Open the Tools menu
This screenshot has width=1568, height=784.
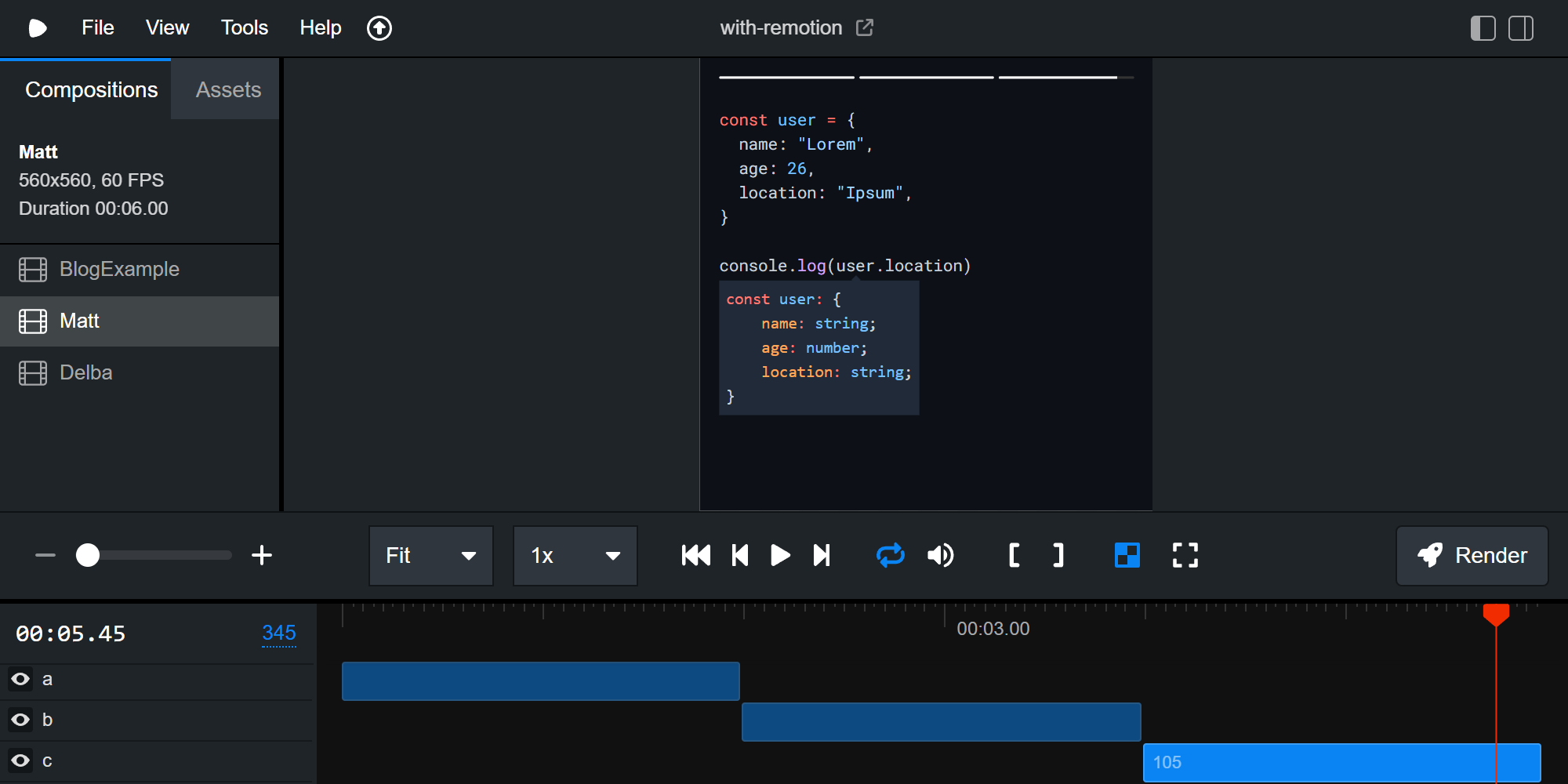tap(244, 28)
